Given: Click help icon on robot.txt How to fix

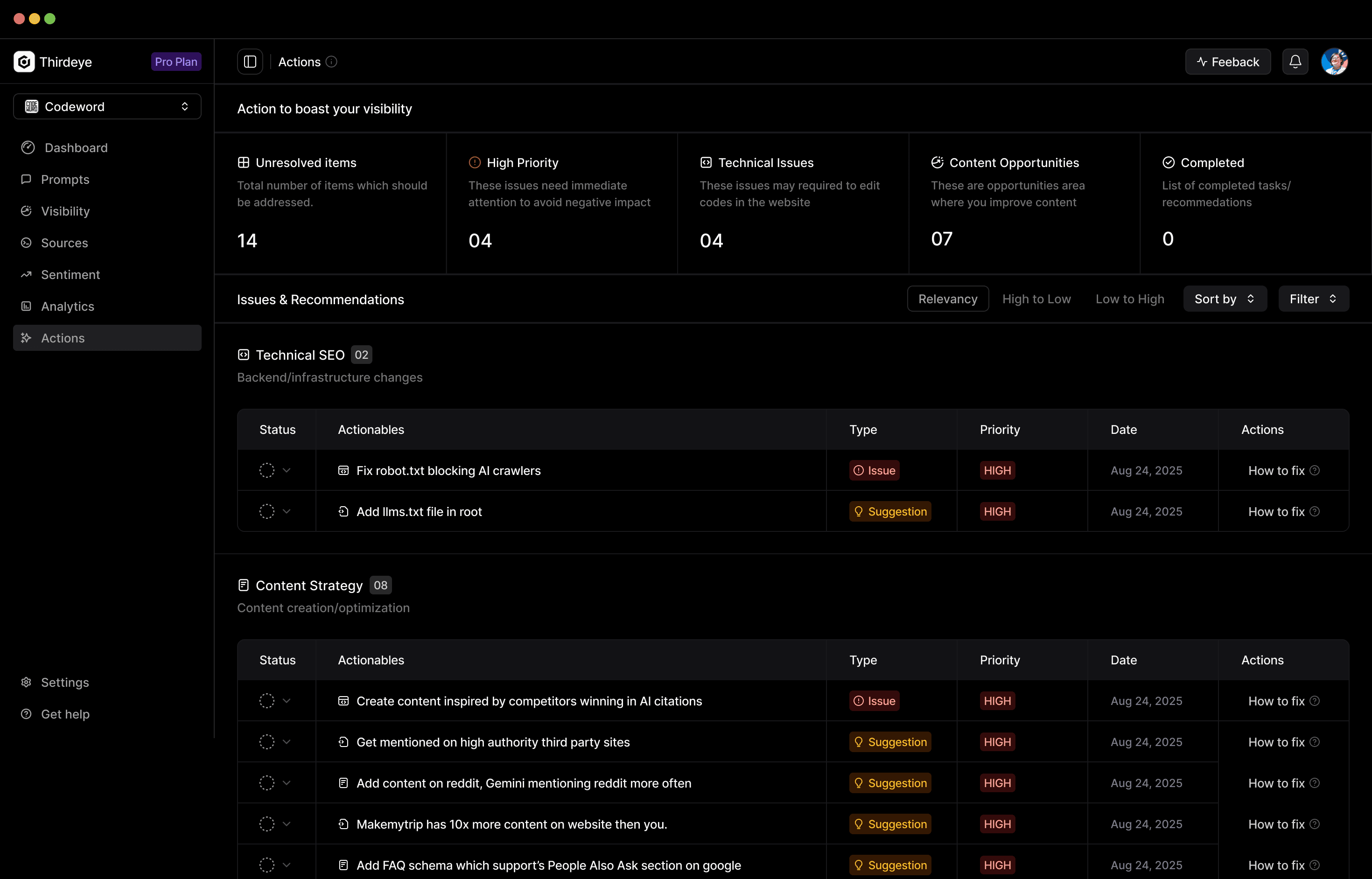Looking at the screenshot, I should pyautogui.click(x=1315, y=470).
